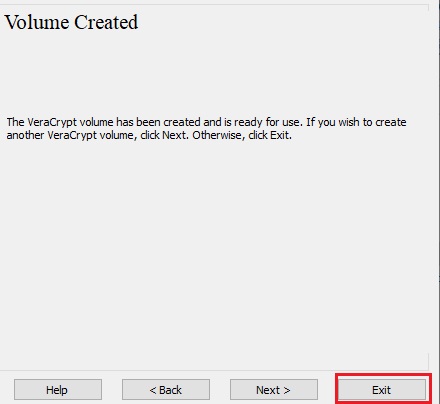Click the word "The" starting the message
Image resolution: width=440 pixels, height=404 pixels.
(x=16, y=122)
